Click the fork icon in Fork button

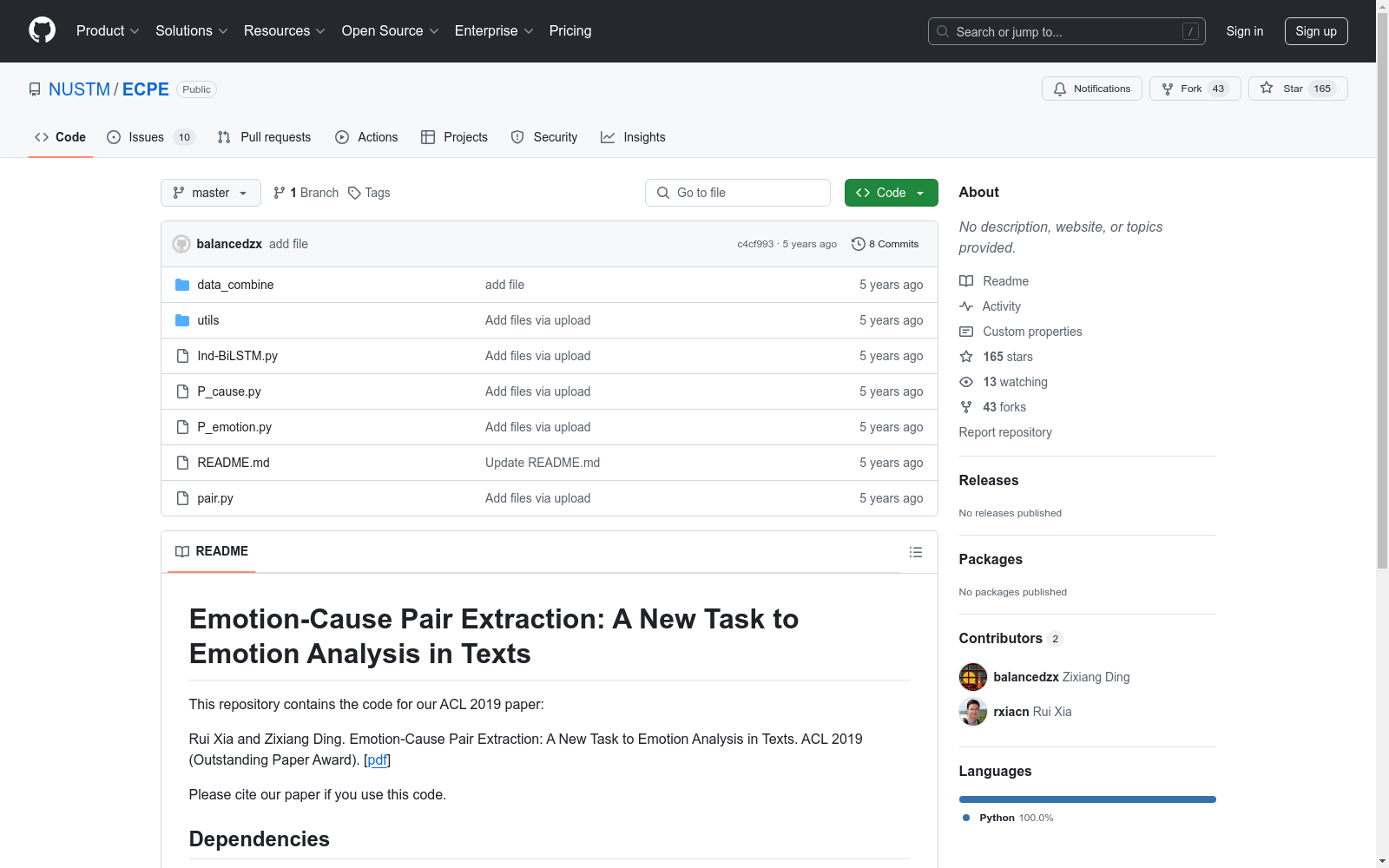[x=1168, y=89]
